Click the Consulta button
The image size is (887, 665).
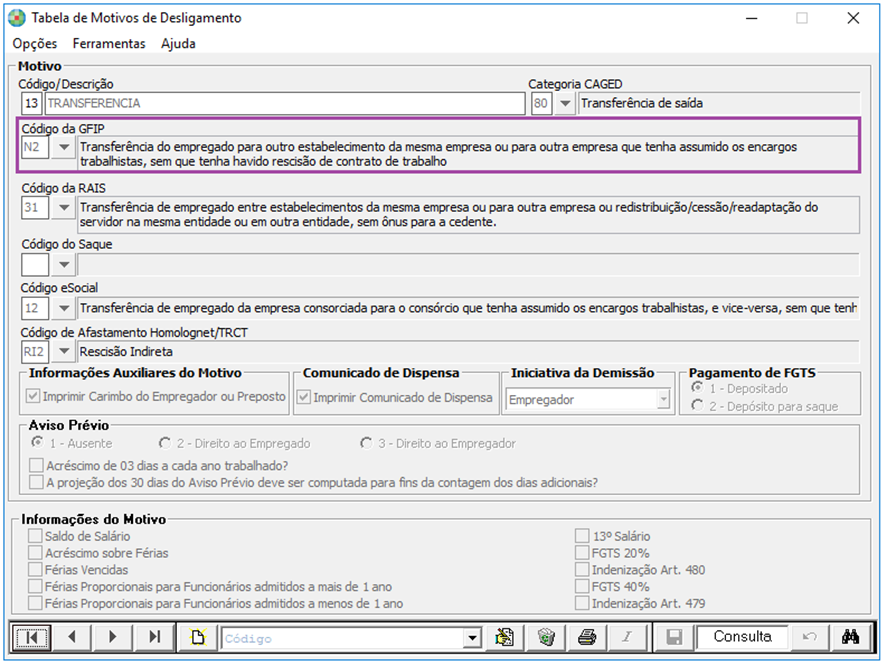[741, 637]
